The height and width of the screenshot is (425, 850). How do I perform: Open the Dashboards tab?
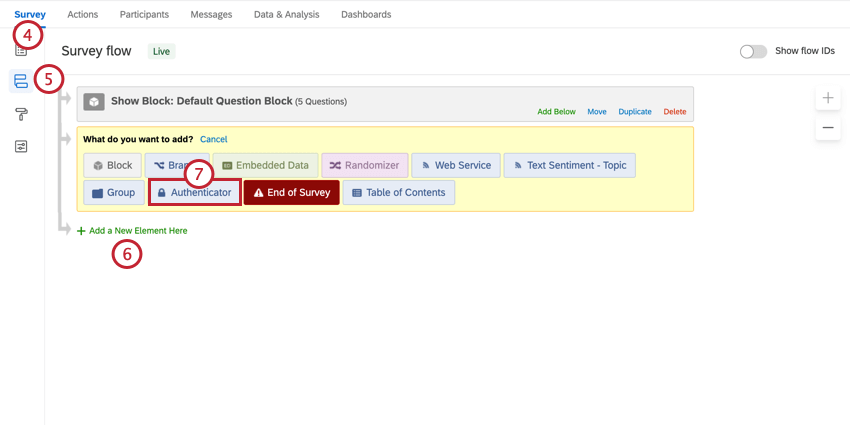(366, 15)
